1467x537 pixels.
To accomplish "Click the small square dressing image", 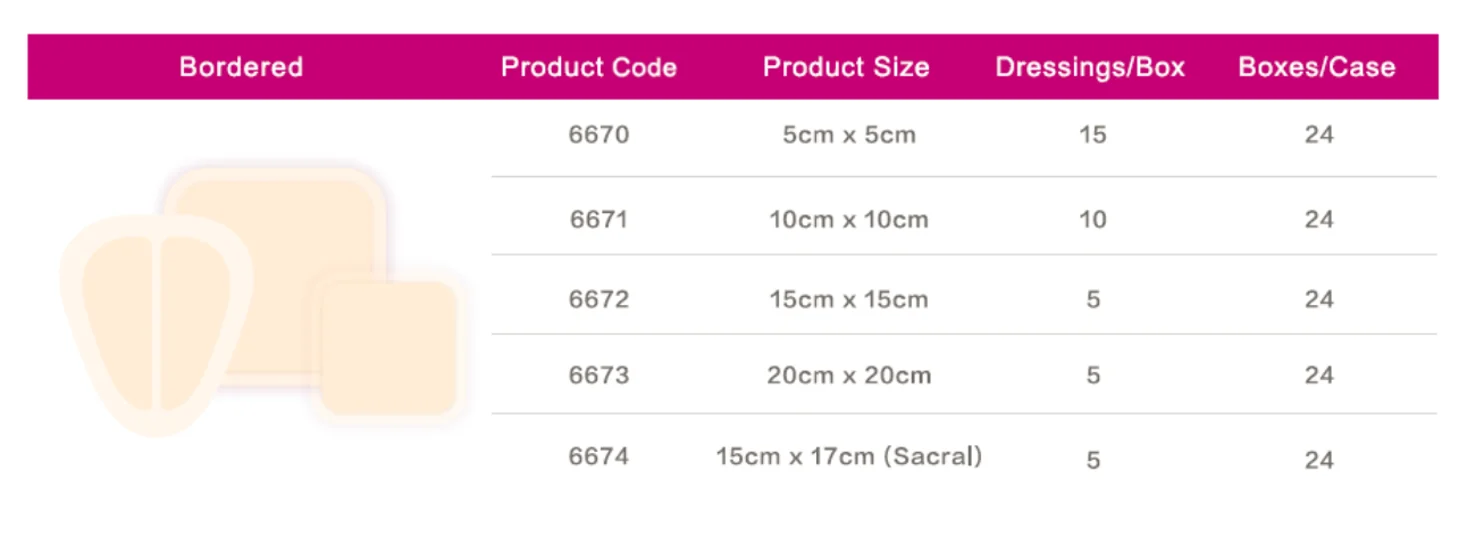I will (390, 347).
